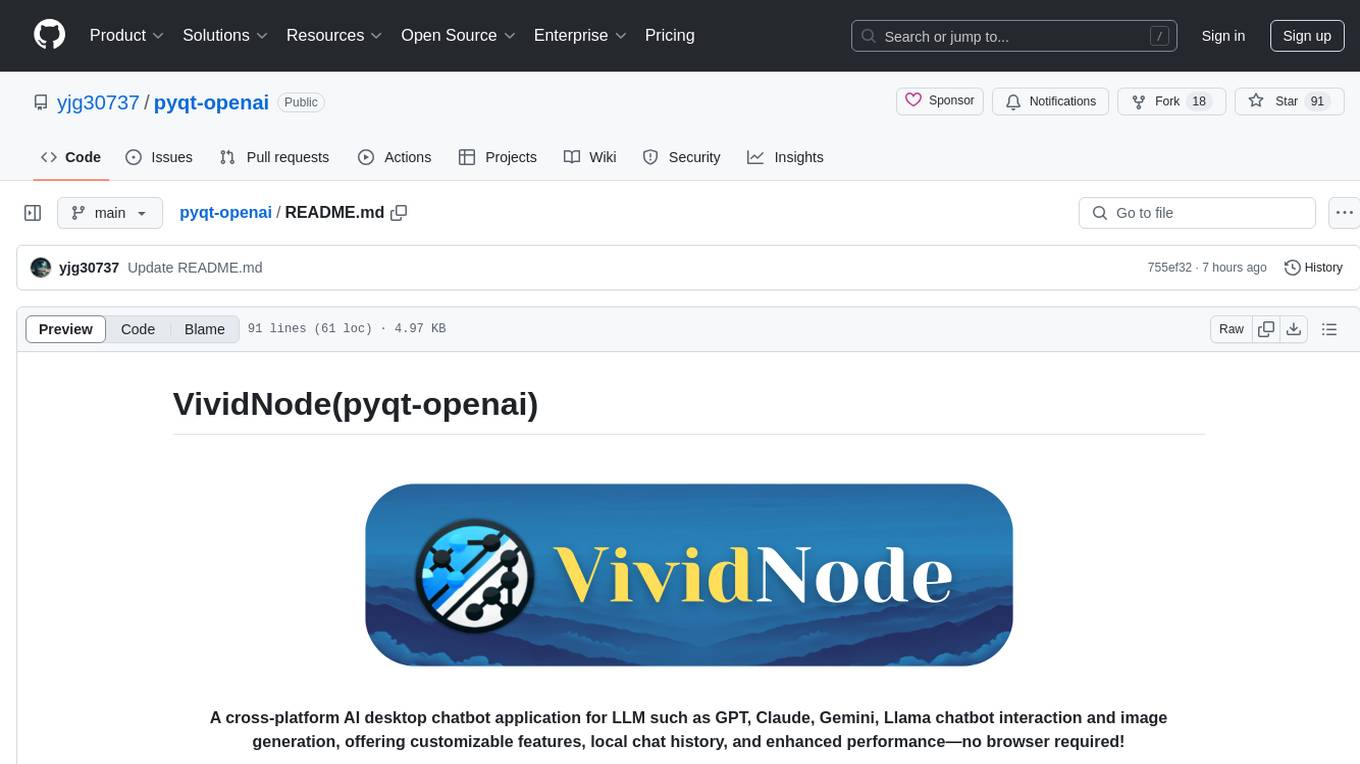
Task: Switch to the Insights tab
Action: point(786,157)
